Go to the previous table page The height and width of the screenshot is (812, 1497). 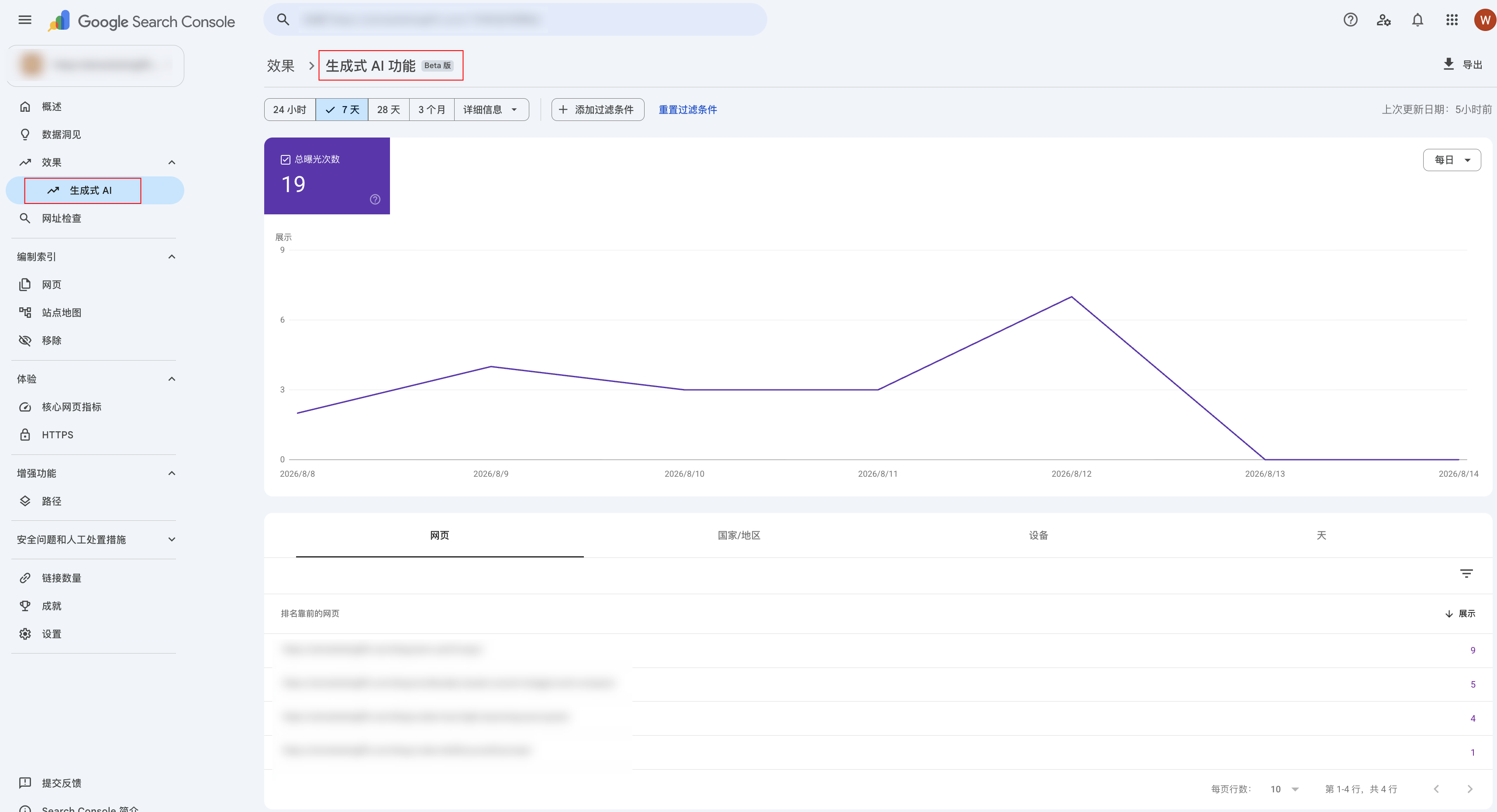[x=1436, y=789]
